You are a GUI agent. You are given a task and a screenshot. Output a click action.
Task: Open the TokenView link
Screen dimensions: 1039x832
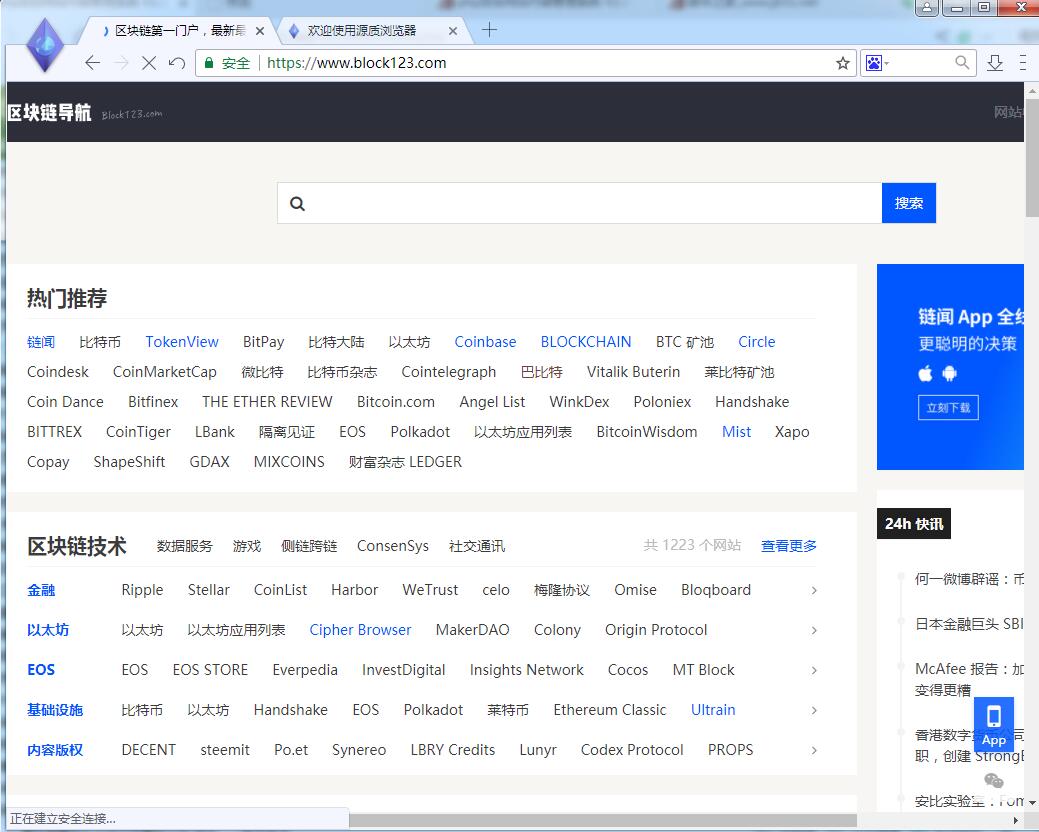[x=182, y=342]
